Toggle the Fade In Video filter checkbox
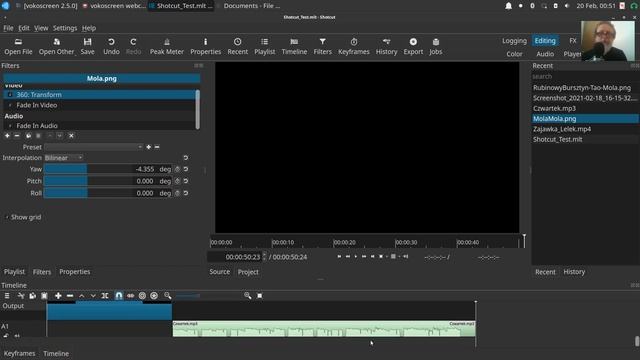 click(10, 105)
